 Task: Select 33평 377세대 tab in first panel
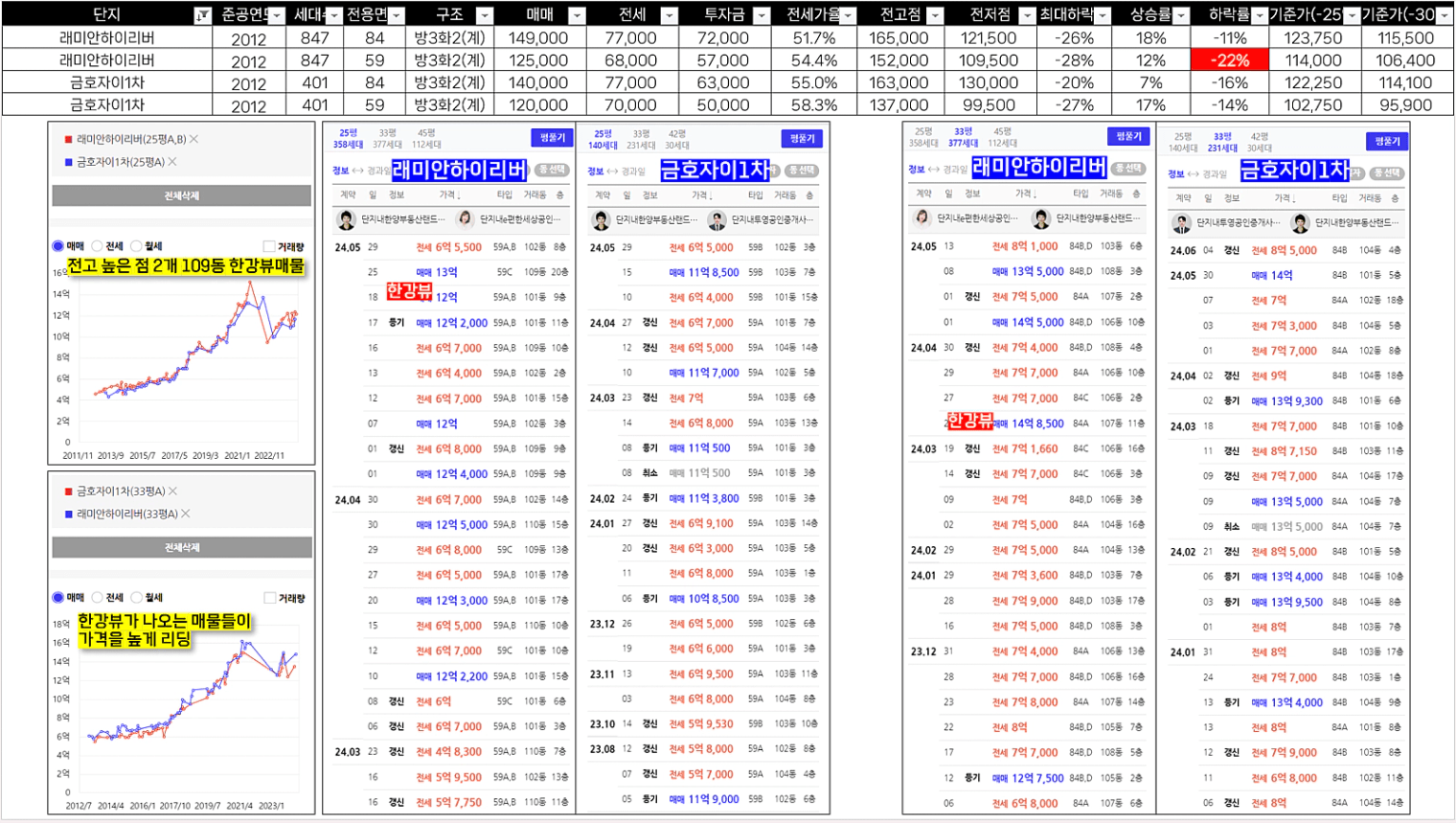tap(387, 139)
